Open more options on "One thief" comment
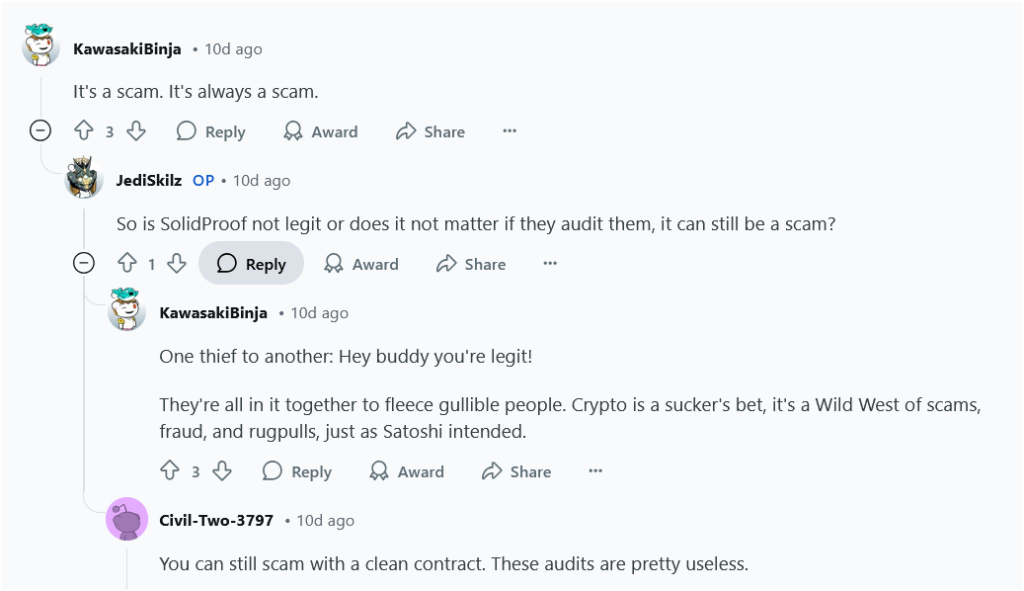The image size is (1024, 591). pyautogui.click(x=596, y=472)
